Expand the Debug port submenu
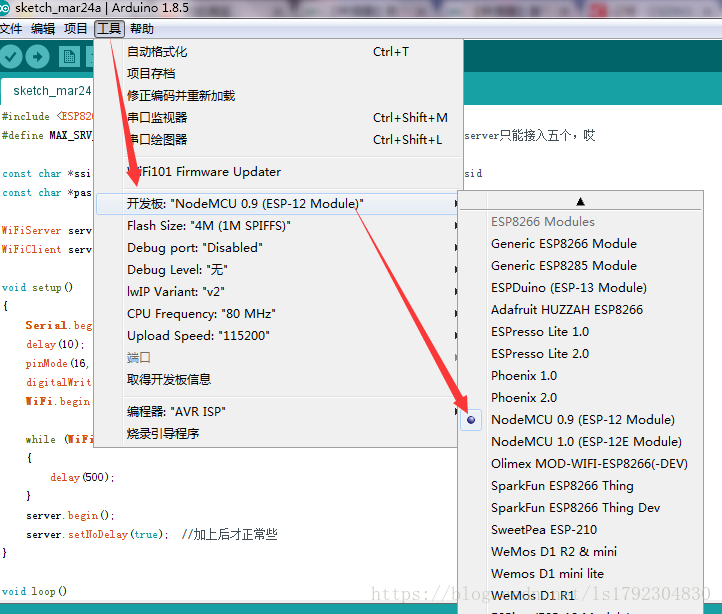The width and height of the screenshot is (722, 614). (x=277, y=248)
